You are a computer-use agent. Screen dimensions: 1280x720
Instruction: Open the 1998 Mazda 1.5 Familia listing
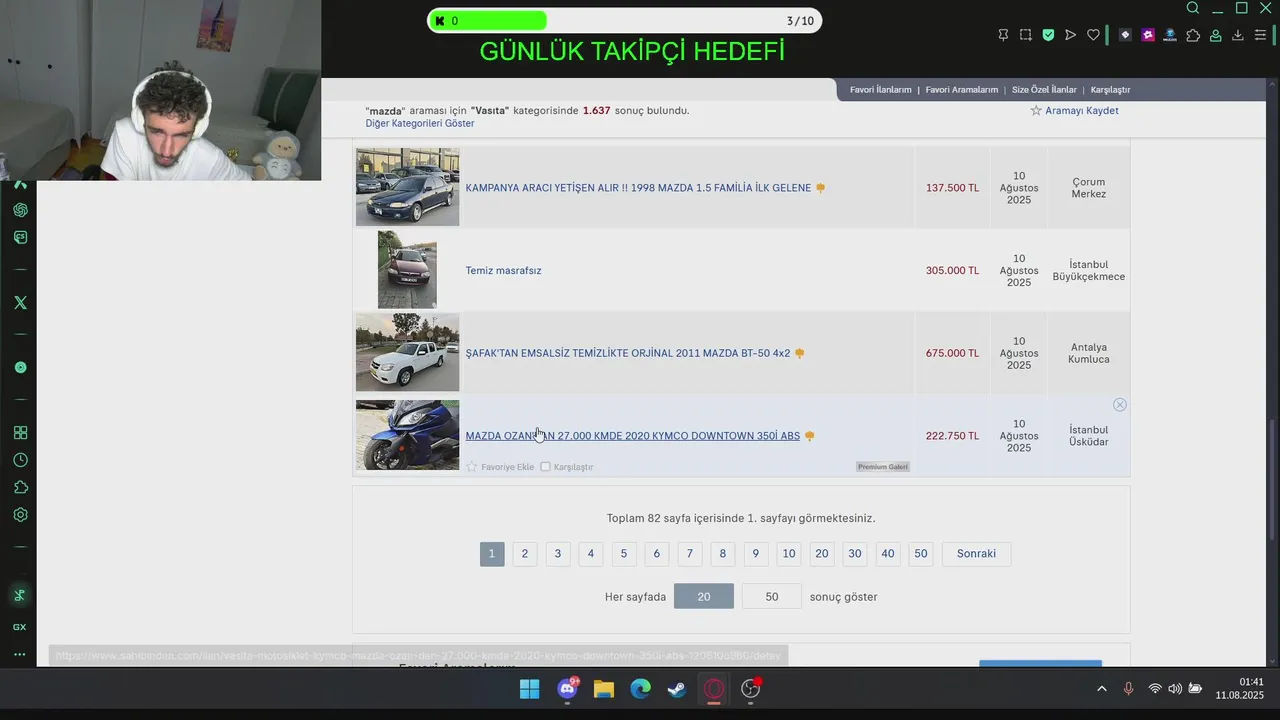tap(638, 188)
